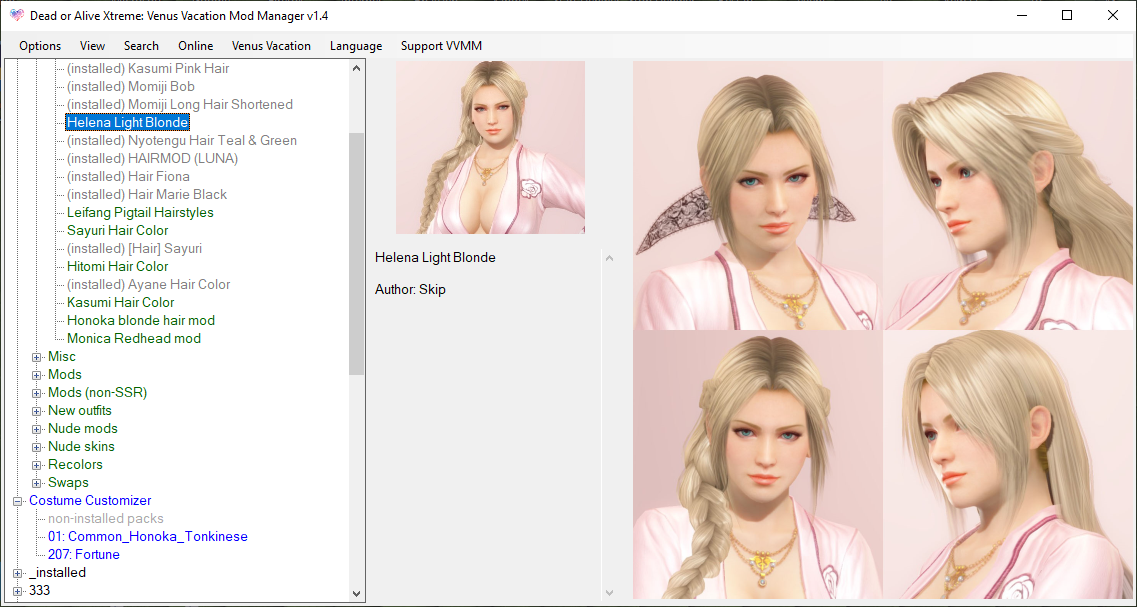Open the Language menu
The height and width of the screenshot is (607, 1137).
(355, 46)
